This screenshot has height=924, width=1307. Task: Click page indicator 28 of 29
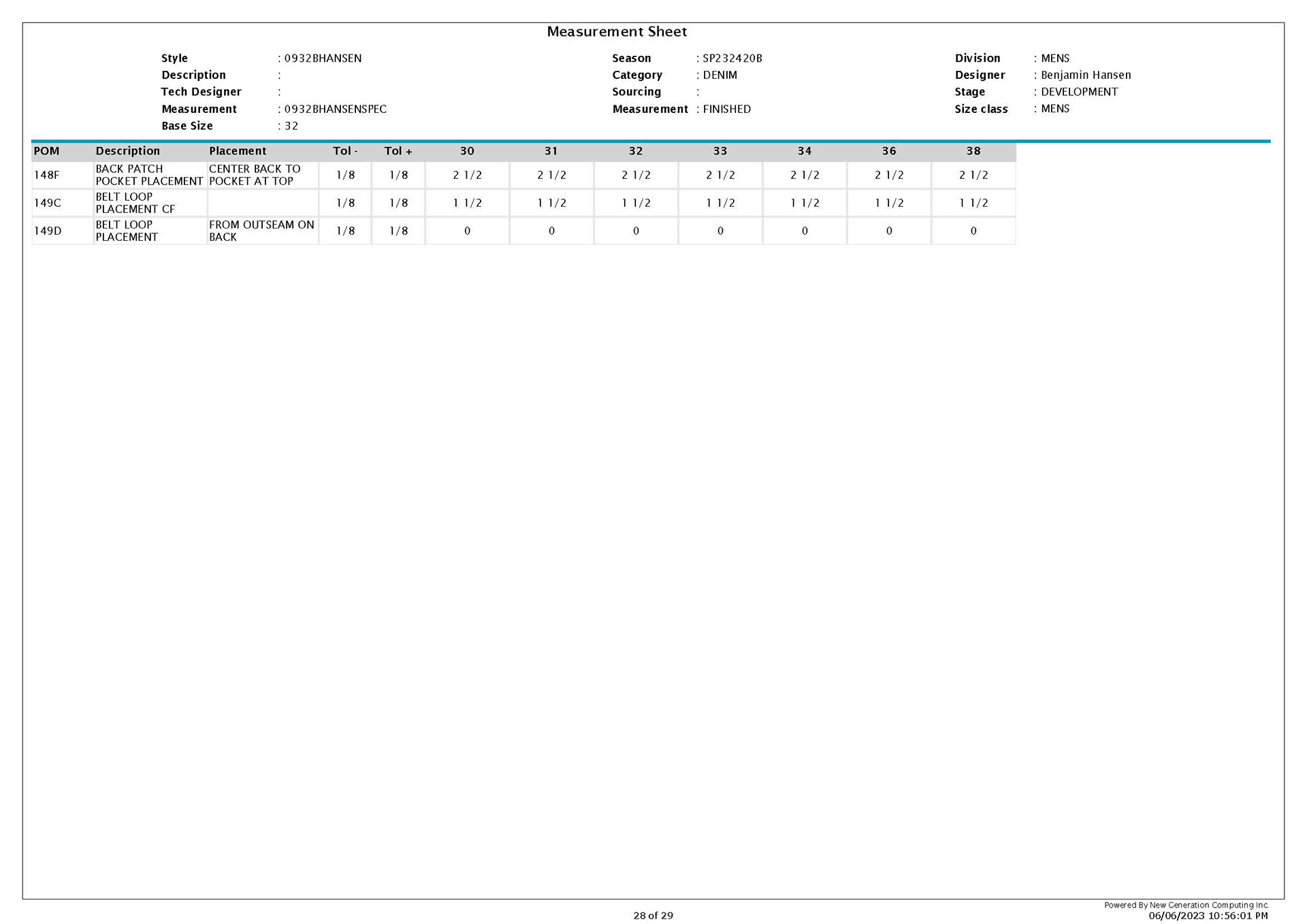(653, 915)
